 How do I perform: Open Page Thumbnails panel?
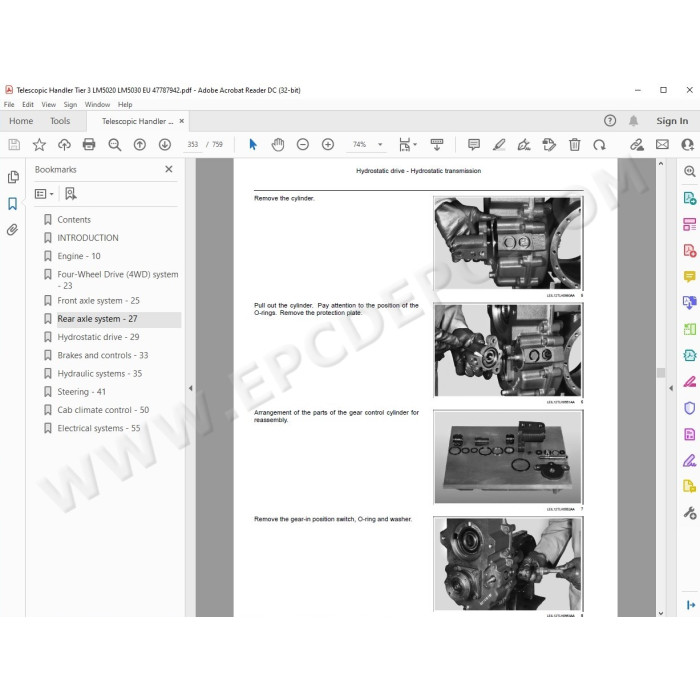13,177
